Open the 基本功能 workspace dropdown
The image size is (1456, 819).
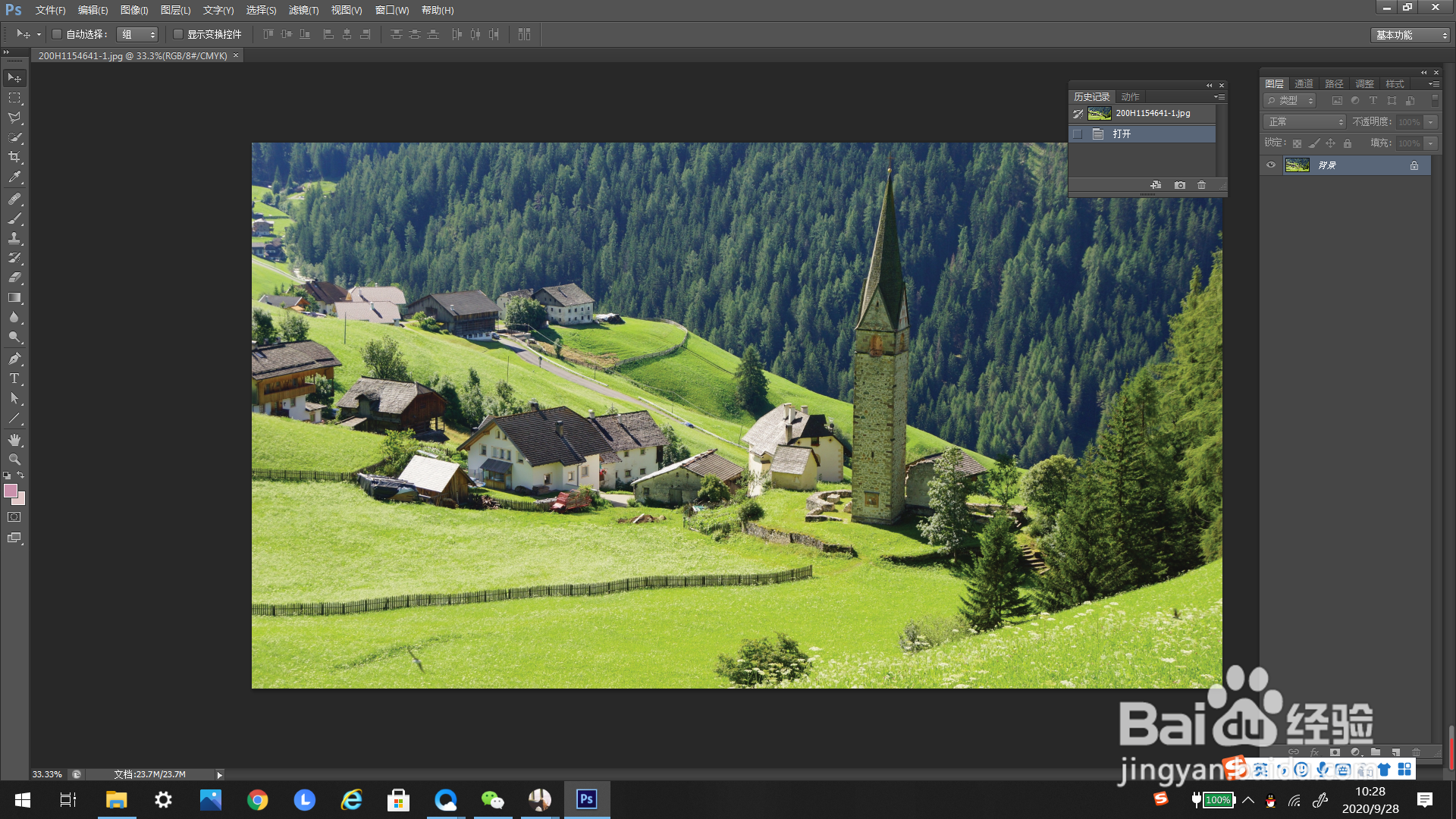pos(1410,35)
